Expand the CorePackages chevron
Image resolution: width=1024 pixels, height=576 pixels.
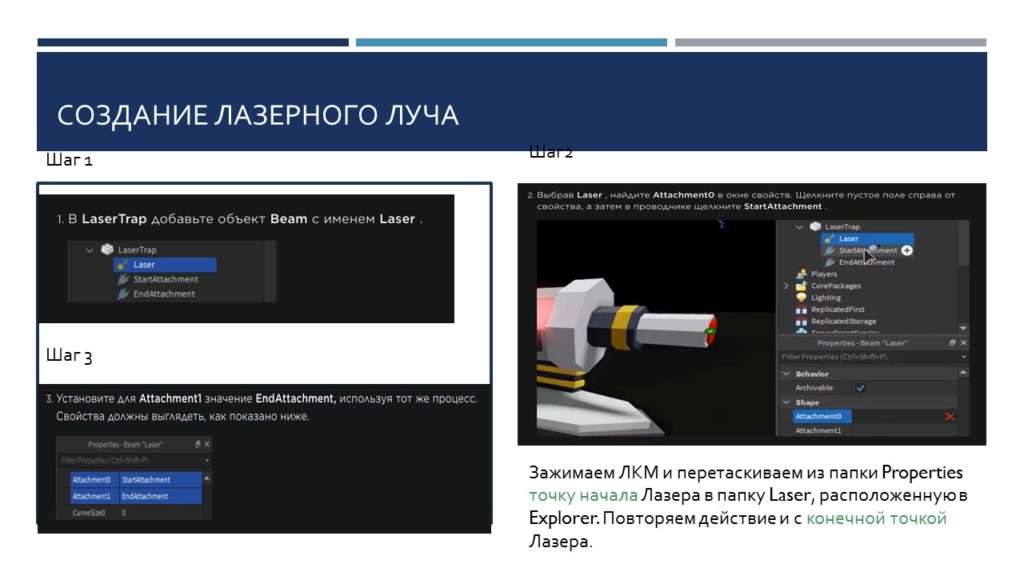pos(786,285)
